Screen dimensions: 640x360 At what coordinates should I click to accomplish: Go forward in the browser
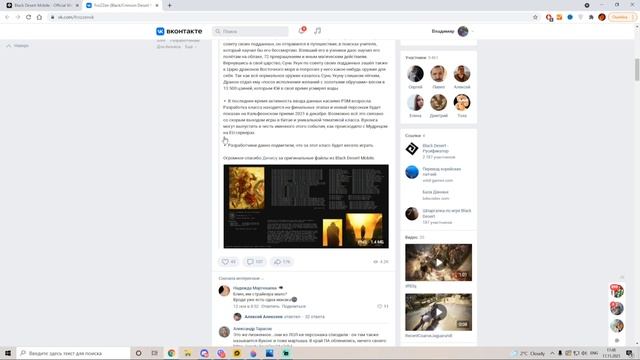point(18,17)
